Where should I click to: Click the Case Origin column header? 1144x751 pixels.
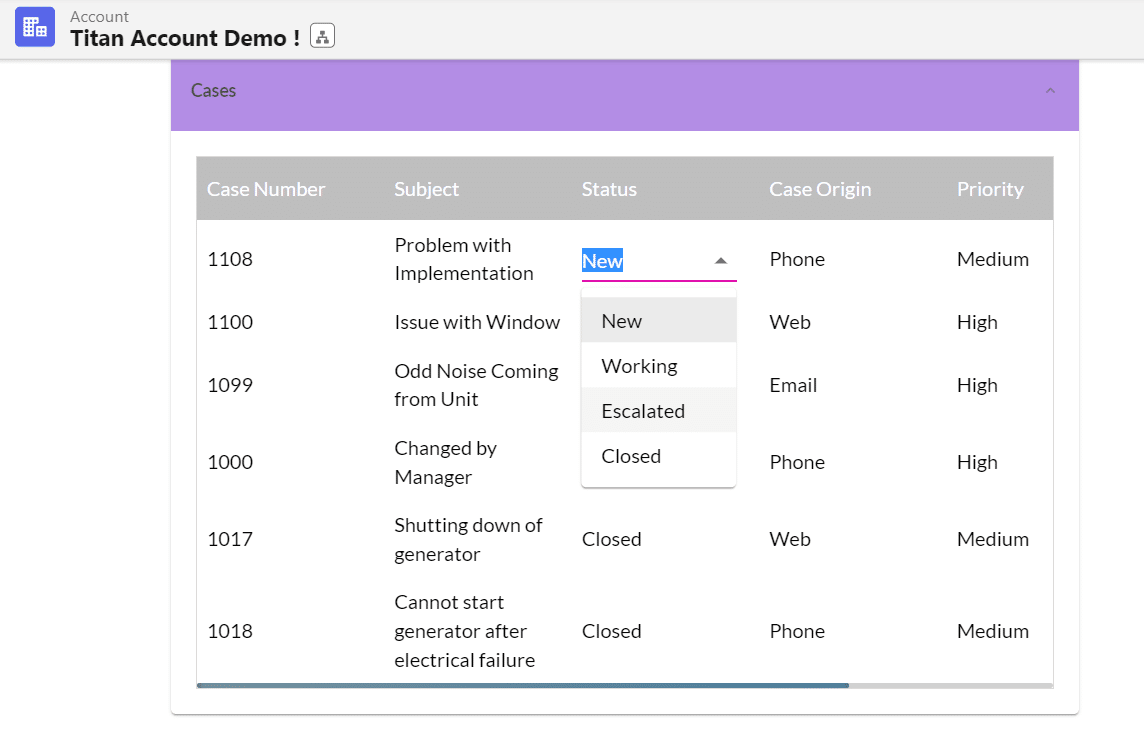[820, 189]
